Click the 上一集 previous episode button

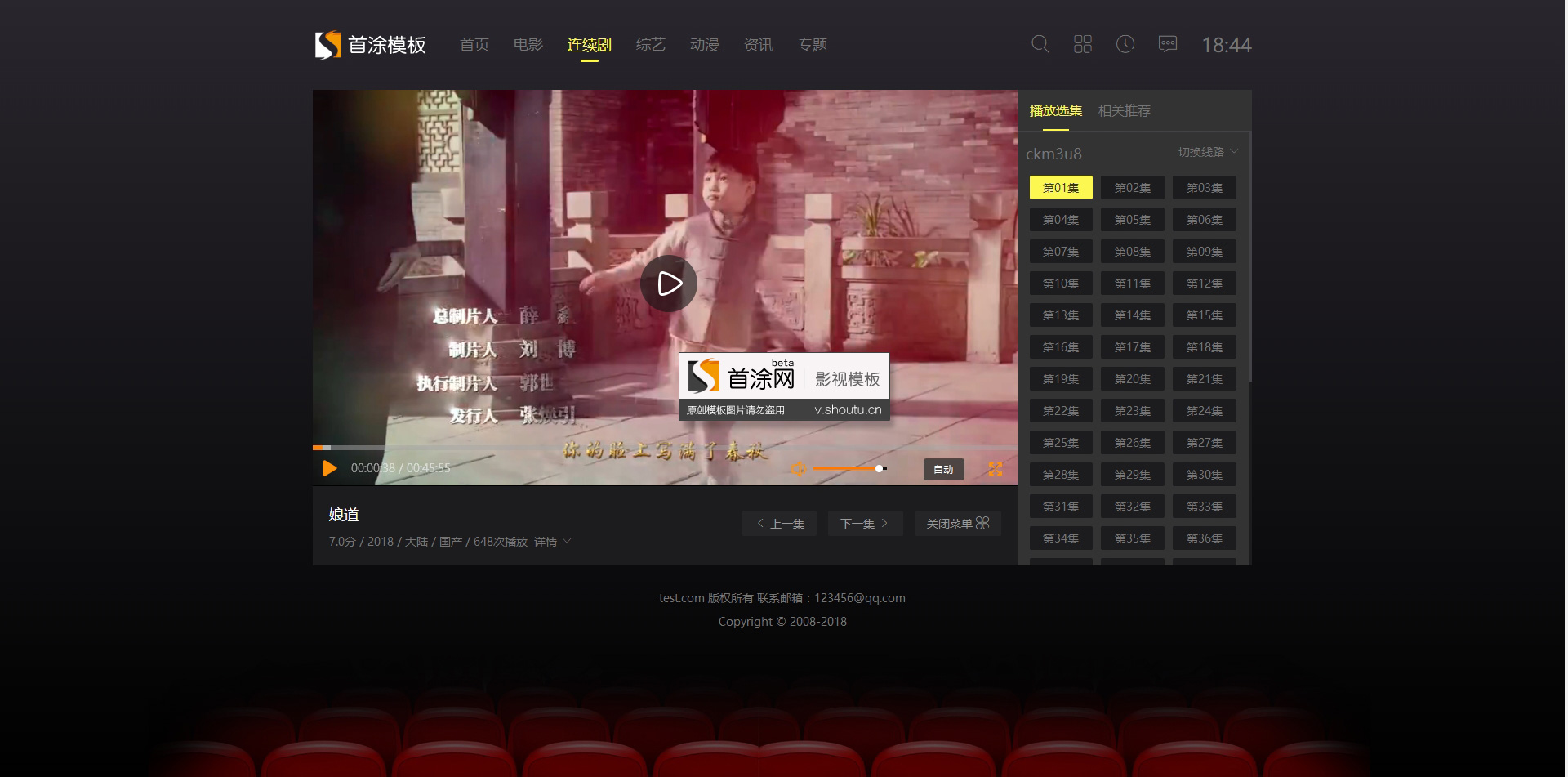click(x=779, y=524)
